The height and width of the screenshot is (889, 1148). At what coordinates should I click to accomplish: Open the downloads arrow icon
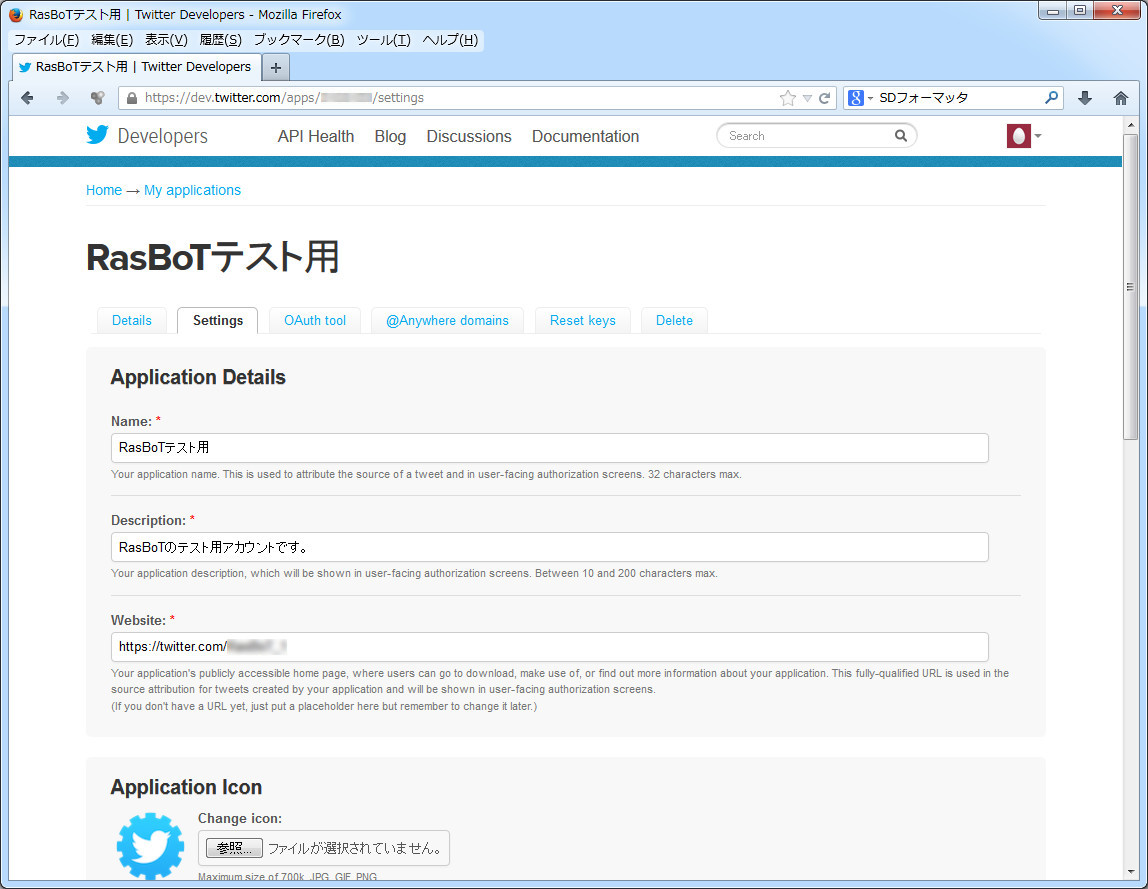click(1085, 98)
